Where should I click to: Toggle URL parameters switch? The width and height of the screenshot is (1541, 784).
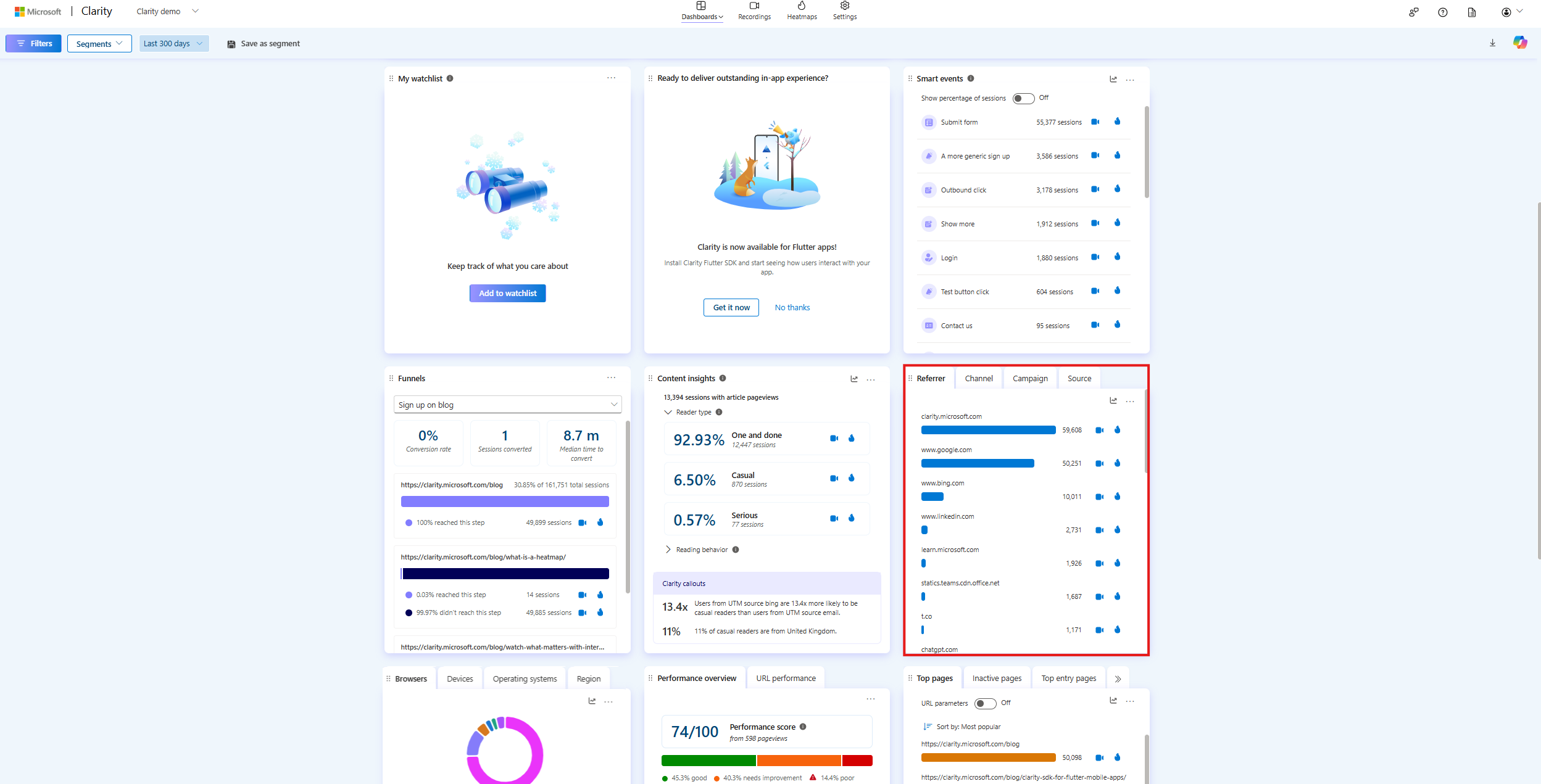(985, 704)
